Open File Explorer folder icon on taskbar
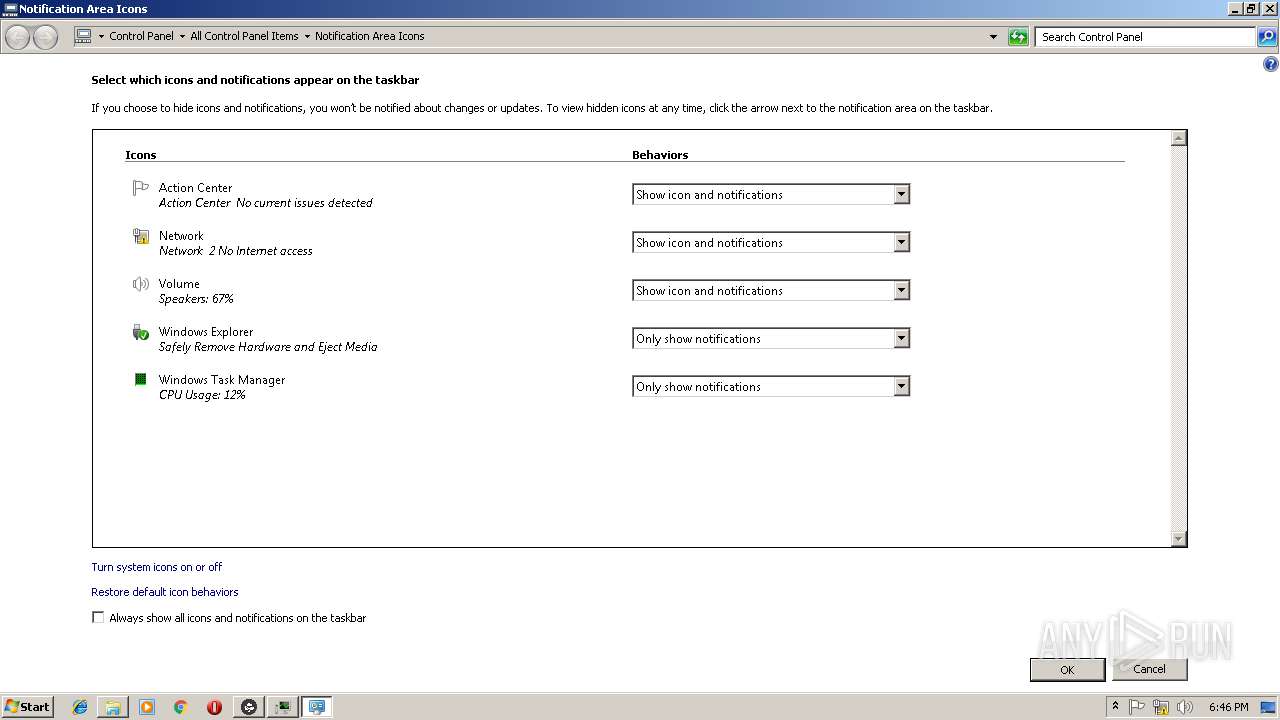 tap(113, 707)
